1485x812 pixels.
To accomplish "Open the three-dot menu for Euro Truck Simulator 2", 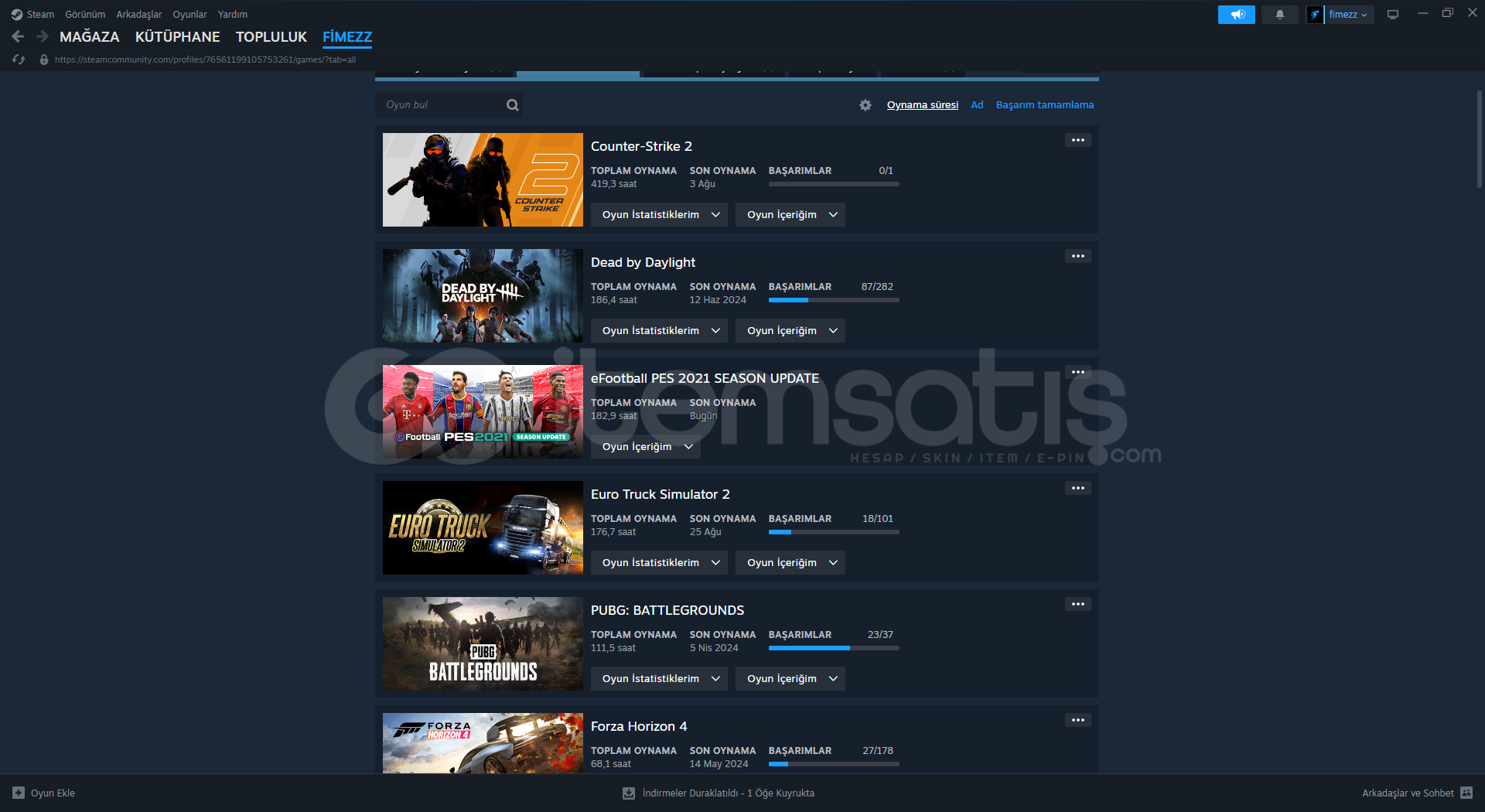I will tap(1078, 488).
